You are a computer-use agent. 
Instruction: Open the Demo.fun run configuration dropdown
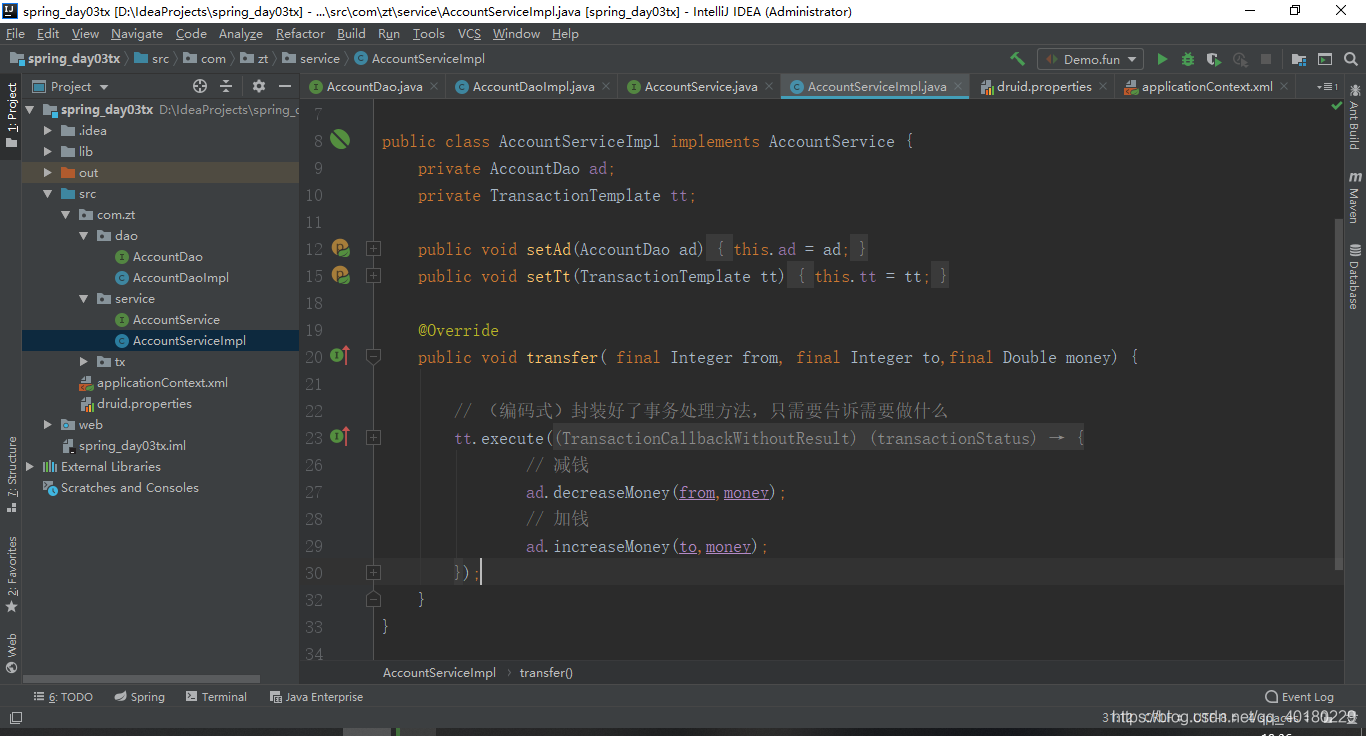click(1089, 59)
